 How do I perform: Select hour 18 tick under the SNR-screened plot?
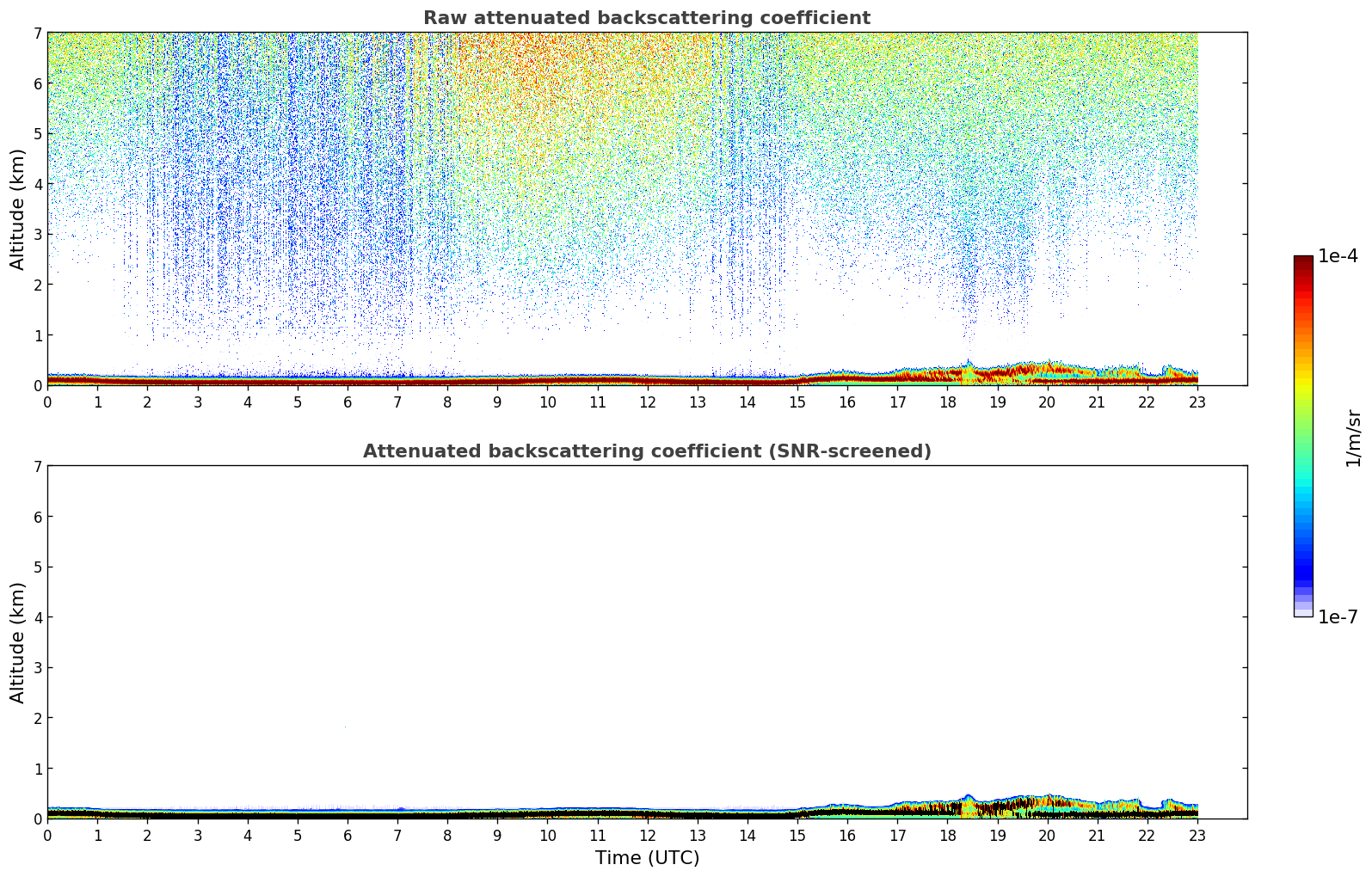point(947,835)
